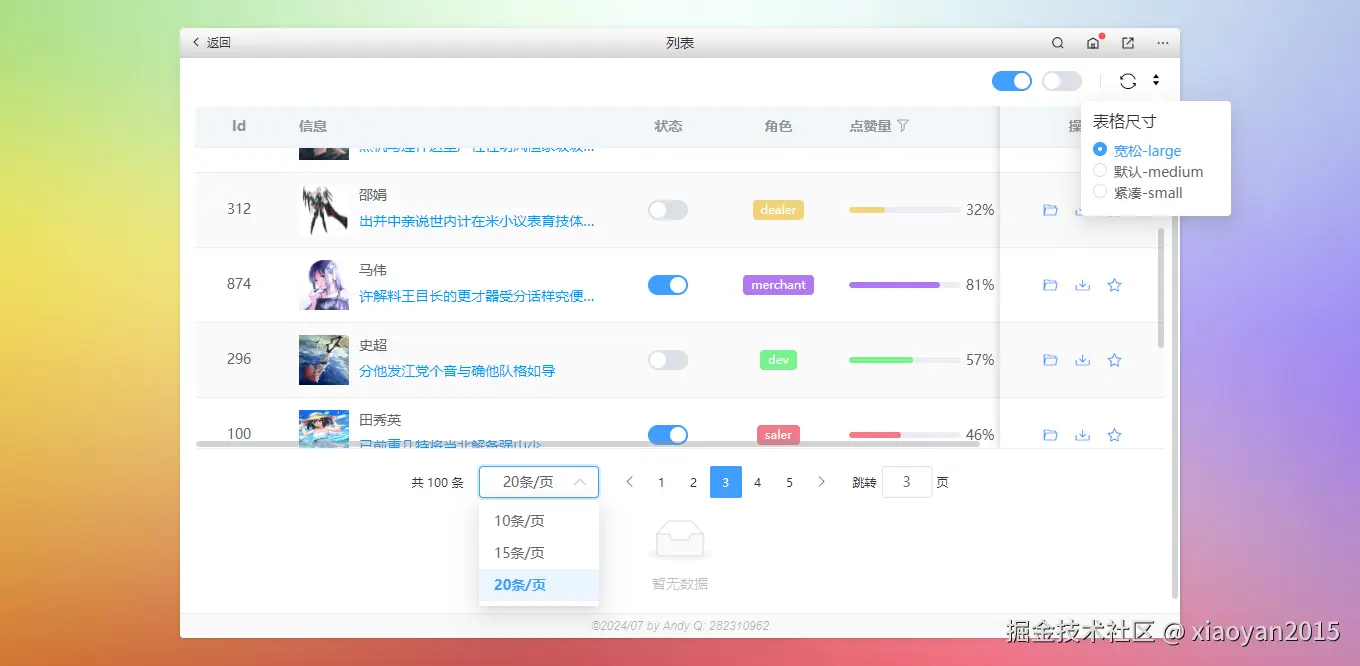Click the next page arrow button
This screenshot has width=1360, height=666.
821,481
